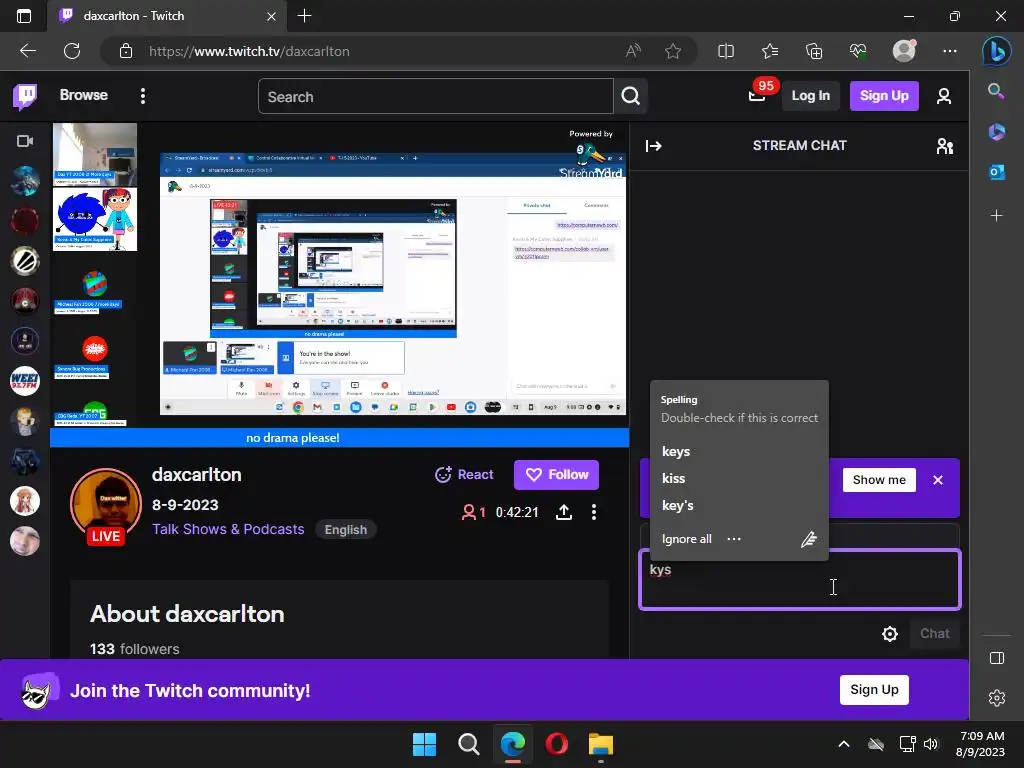Screen dimensions: 1024x768
Task: Click the daxcarlton channel name
Action: pyautogui.click(x=197, y=475)
